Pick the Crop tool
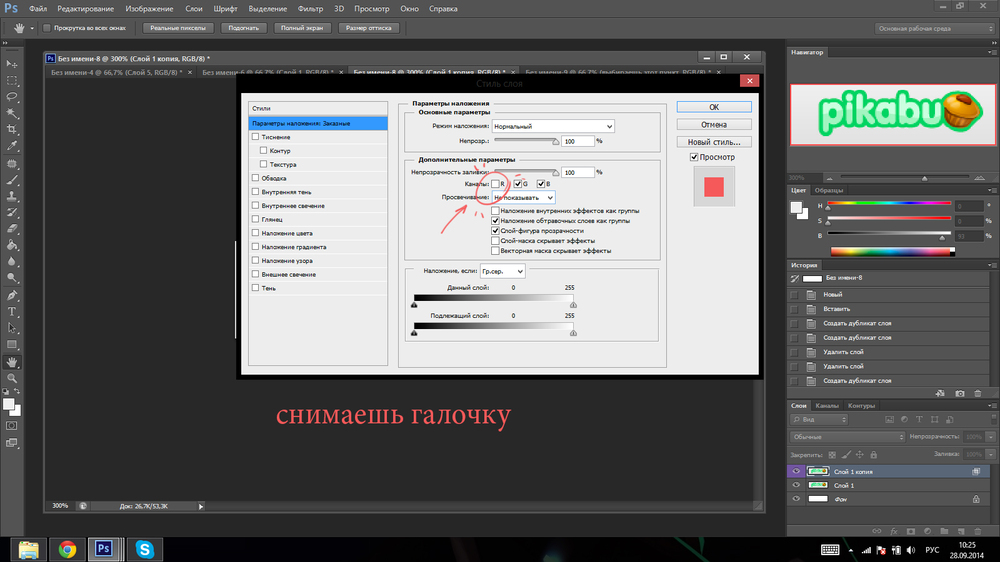The image size is (1000, 562). click(x=13, y=129)
